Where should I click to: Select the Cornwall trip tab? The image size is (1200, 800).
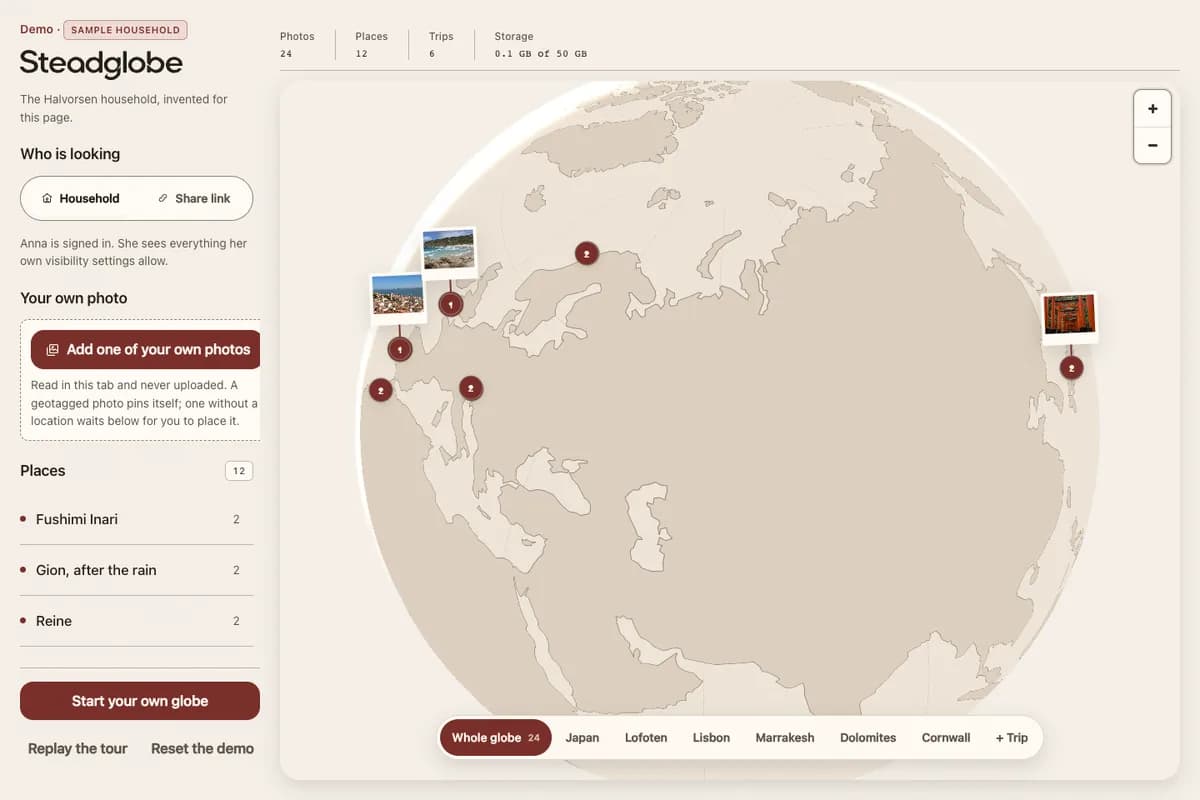(x=946, y=737)
